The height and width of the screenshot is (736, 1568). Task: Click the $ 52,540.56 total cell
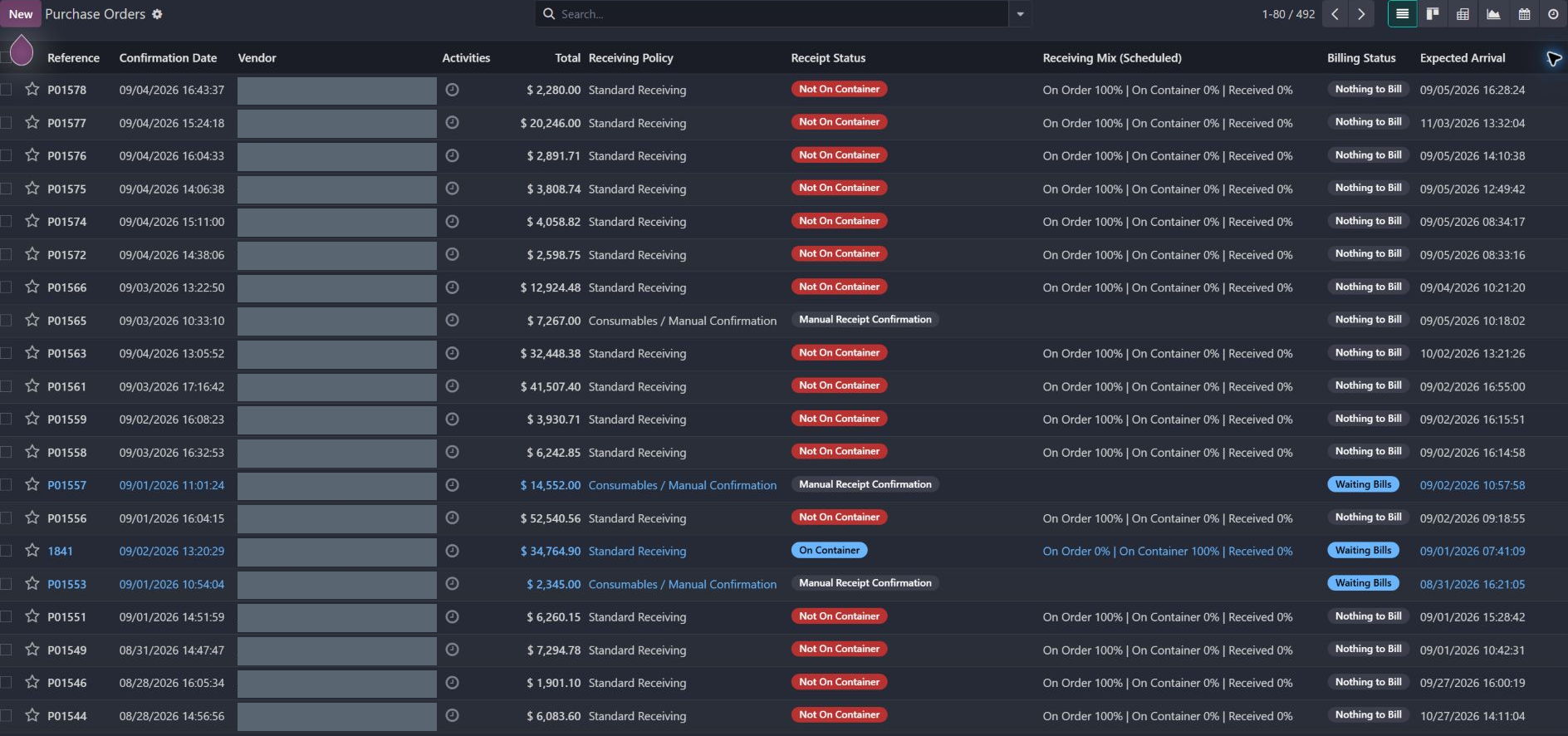point(551,518)
